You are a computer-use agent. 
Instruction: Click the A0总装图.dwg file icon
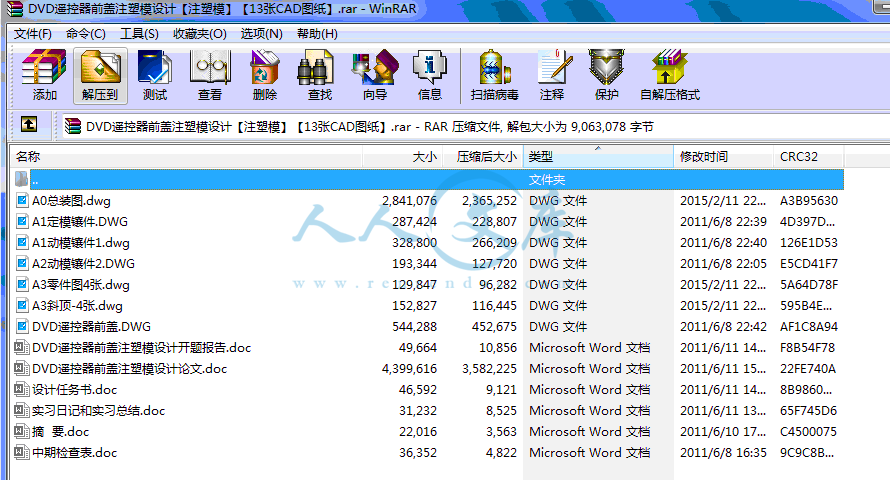(22, 200)
